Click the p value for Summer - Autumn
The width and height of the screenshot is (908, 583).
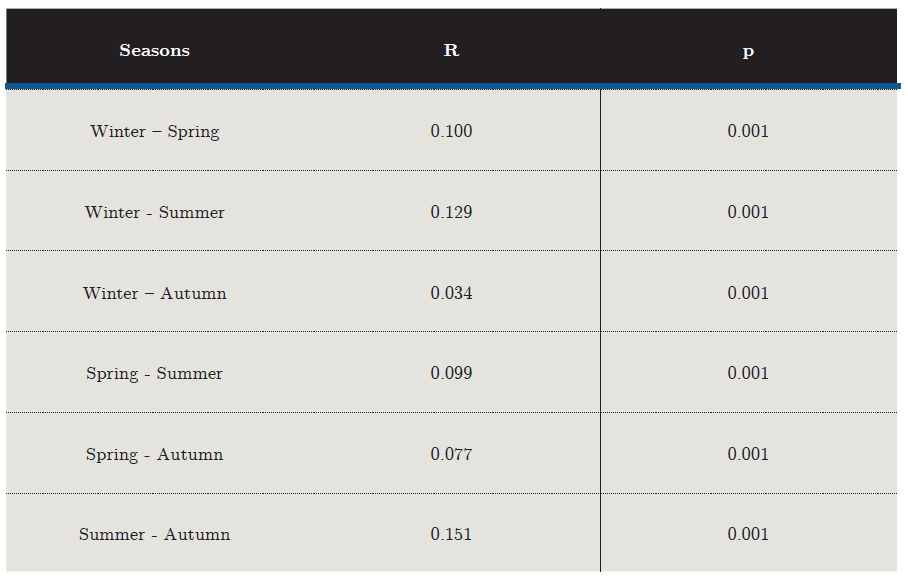748,534
